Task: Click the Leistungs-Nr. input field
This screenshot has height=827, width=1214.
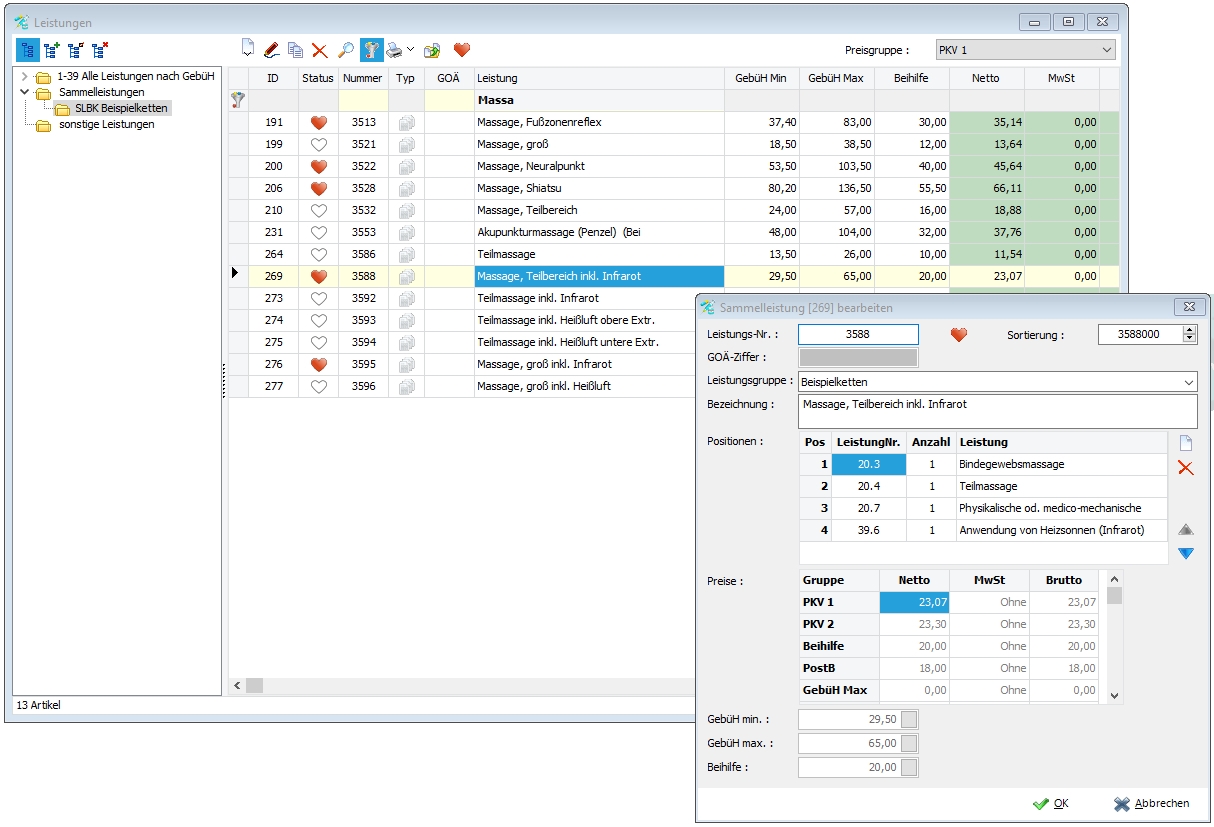Action: [857, 335]
